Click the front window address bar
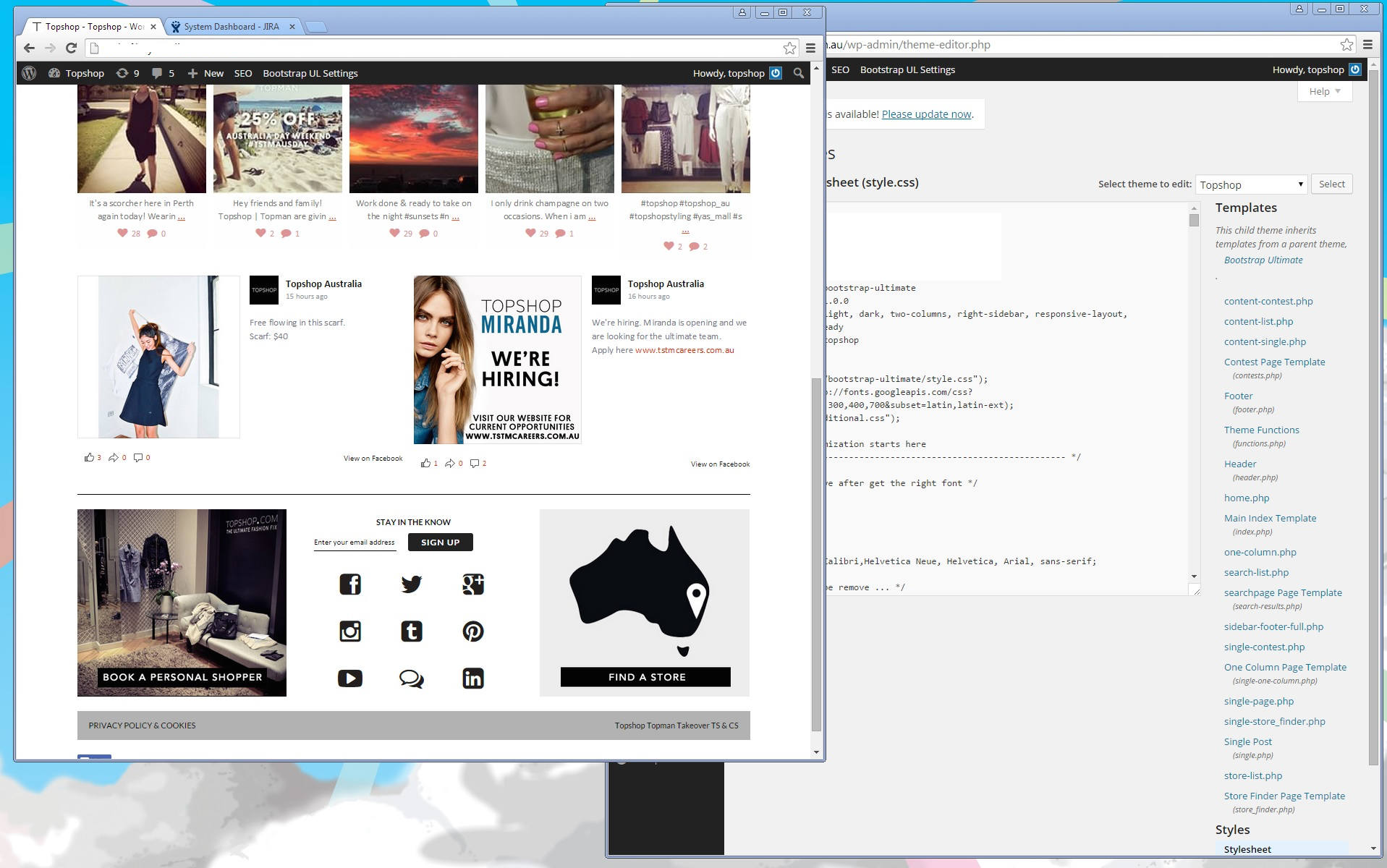Screen dimensions: 1387x868 (x=441, y=48)
